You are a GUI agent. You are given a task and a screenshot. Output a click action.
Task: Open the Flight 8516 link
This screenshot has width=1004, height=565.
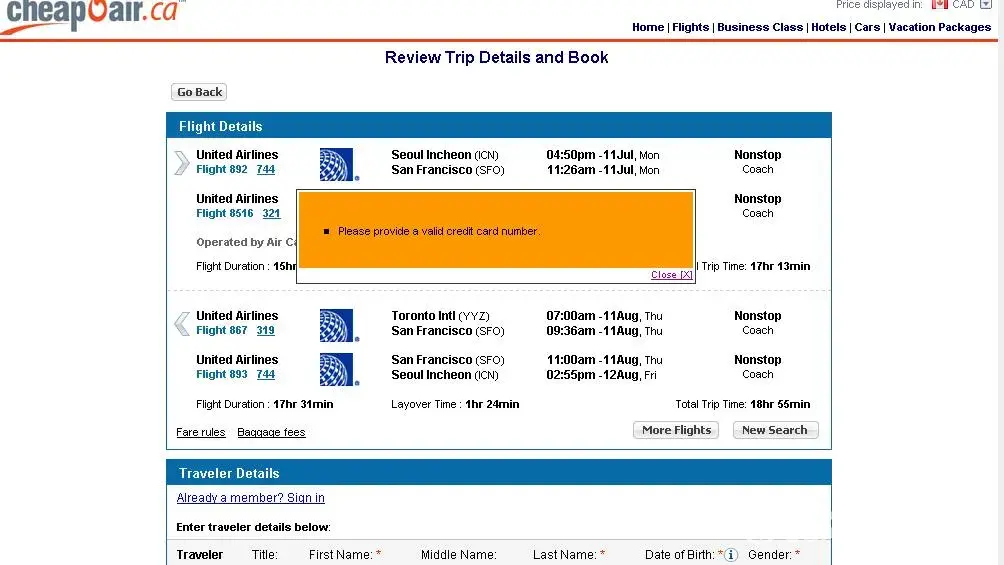[225, 213]
